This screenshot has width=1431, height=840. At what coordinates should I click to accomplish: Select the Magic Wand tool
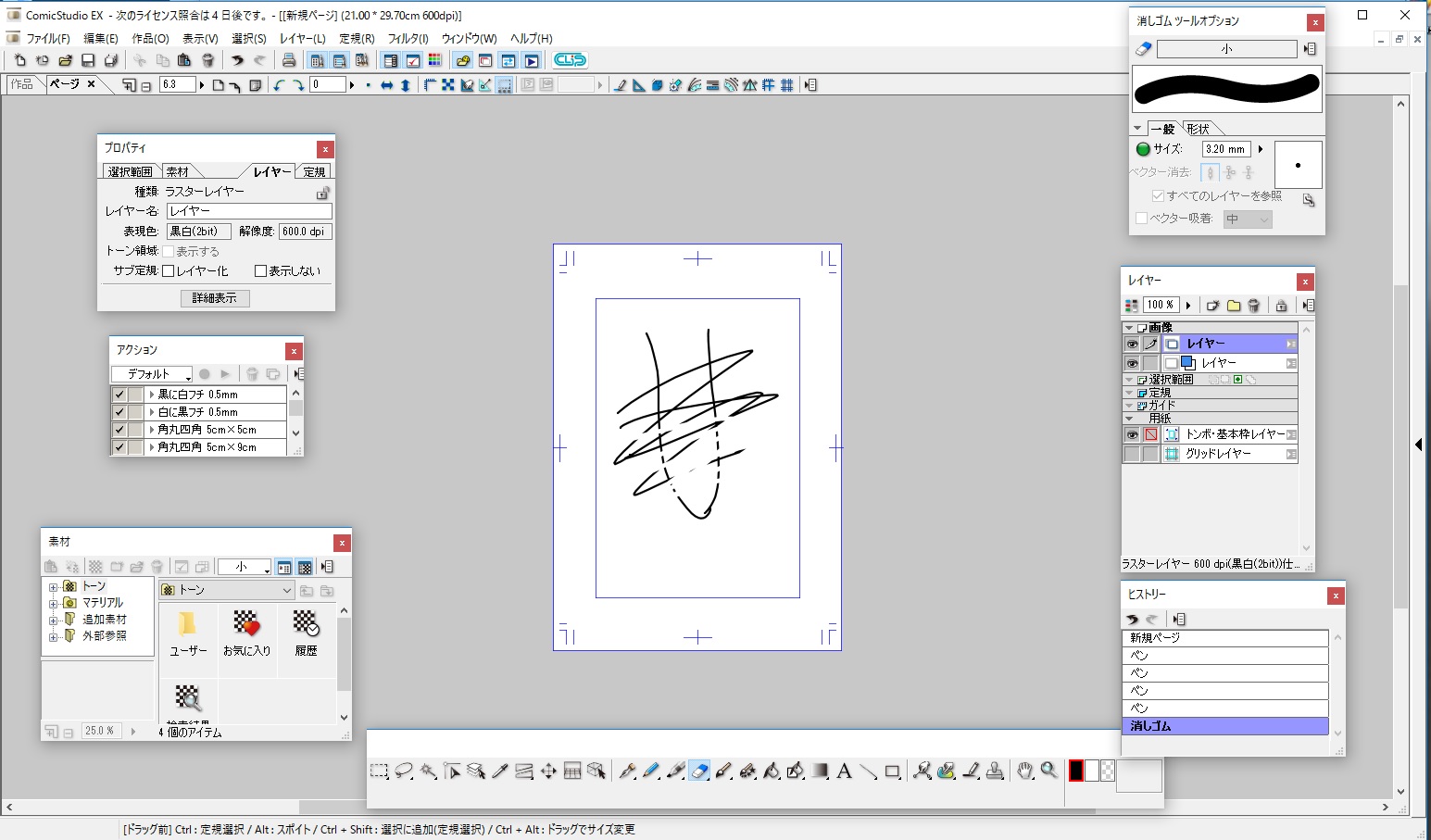coord(428,771)
